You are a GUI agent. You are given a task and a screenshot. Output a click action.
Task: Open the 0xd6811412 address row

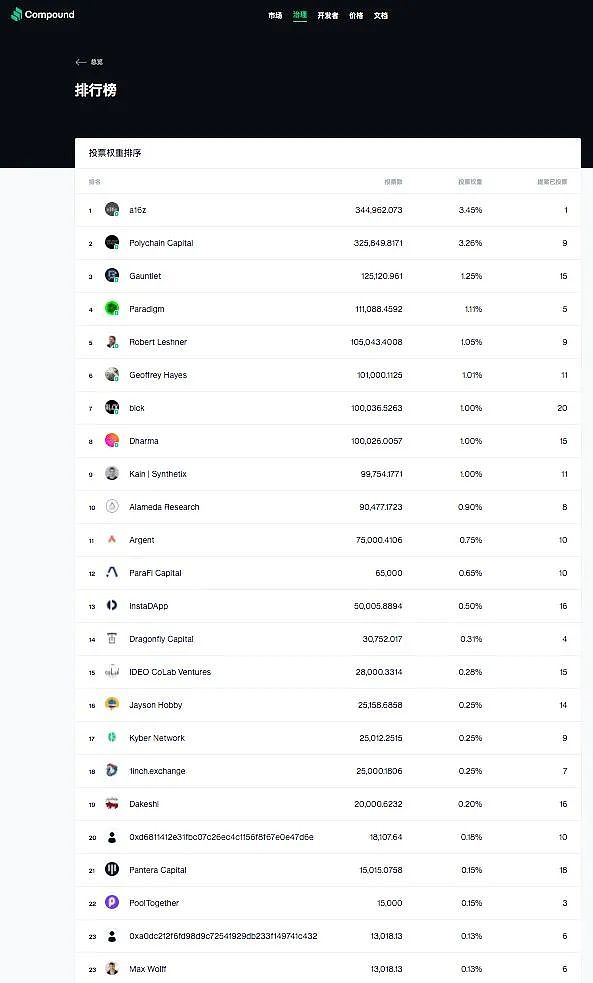(328, 837)
